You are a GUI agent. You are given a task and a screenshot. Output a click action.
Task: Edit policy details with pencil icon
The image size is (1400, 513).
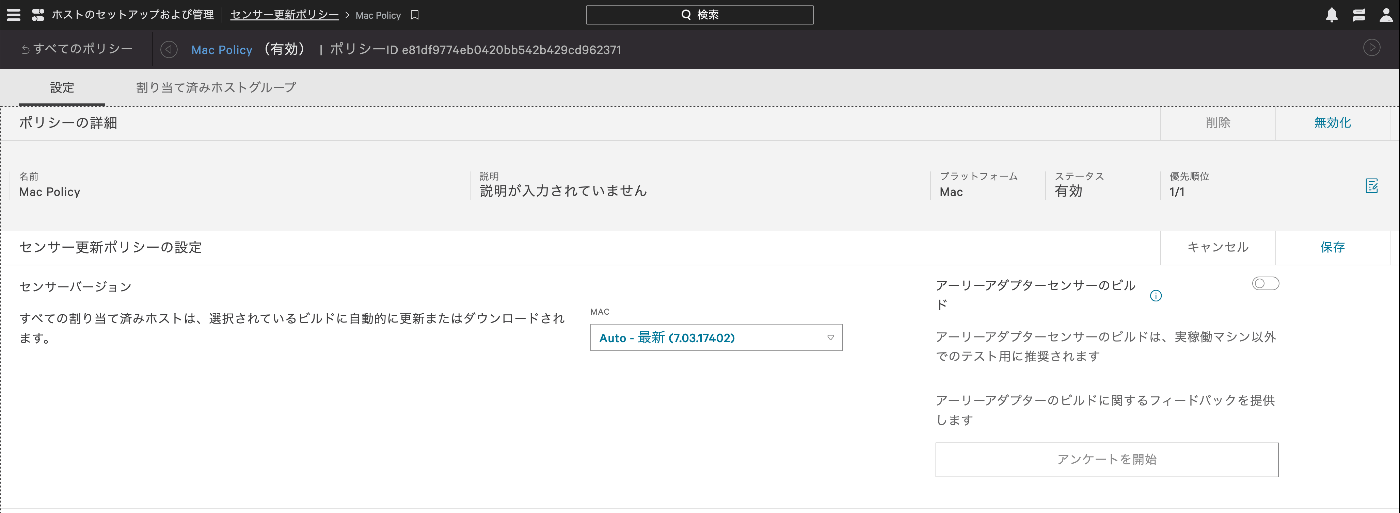(x=1372, y=185)
